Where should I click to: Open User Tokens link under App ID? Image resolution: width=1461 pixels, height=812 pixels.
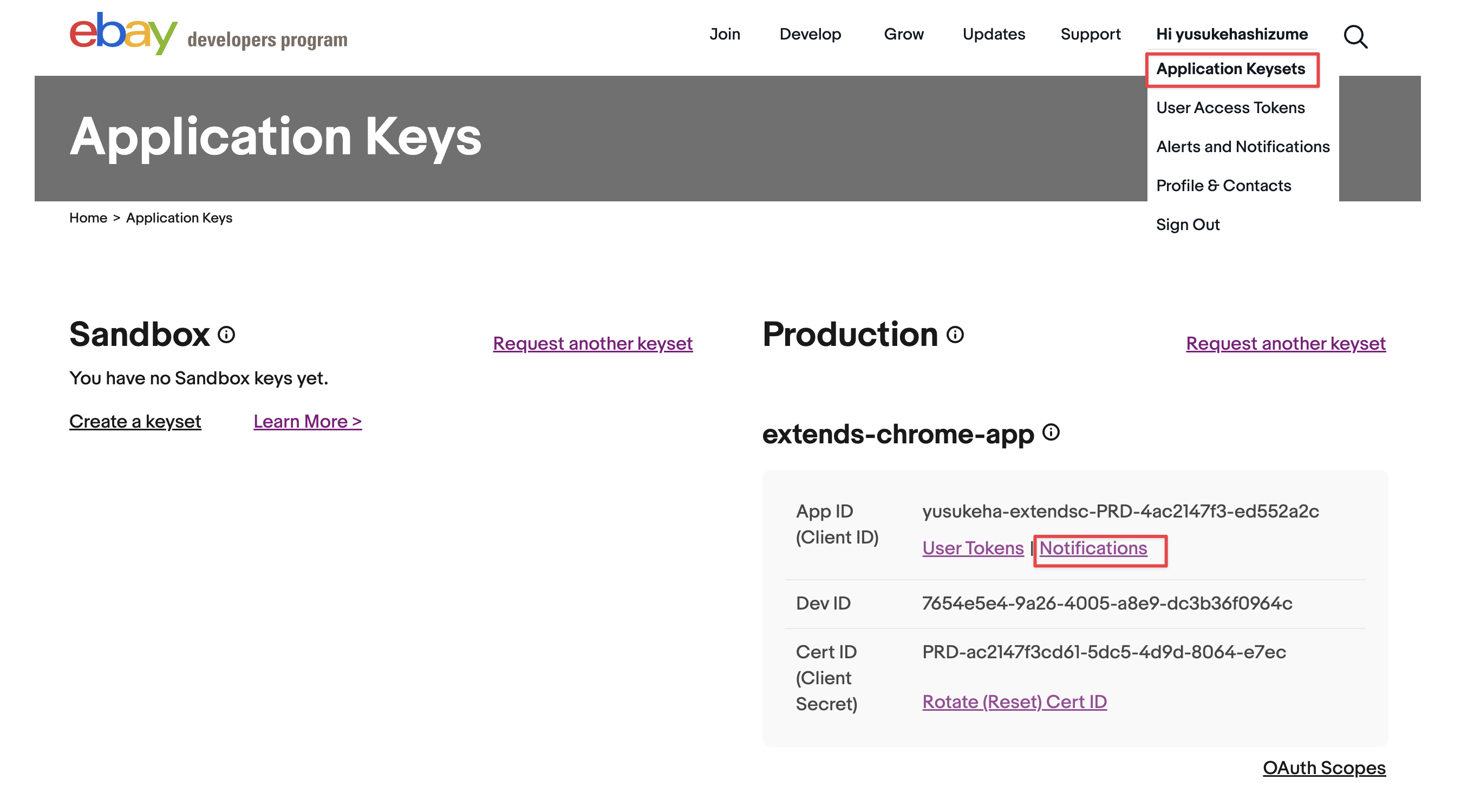(x=973, y=548)
